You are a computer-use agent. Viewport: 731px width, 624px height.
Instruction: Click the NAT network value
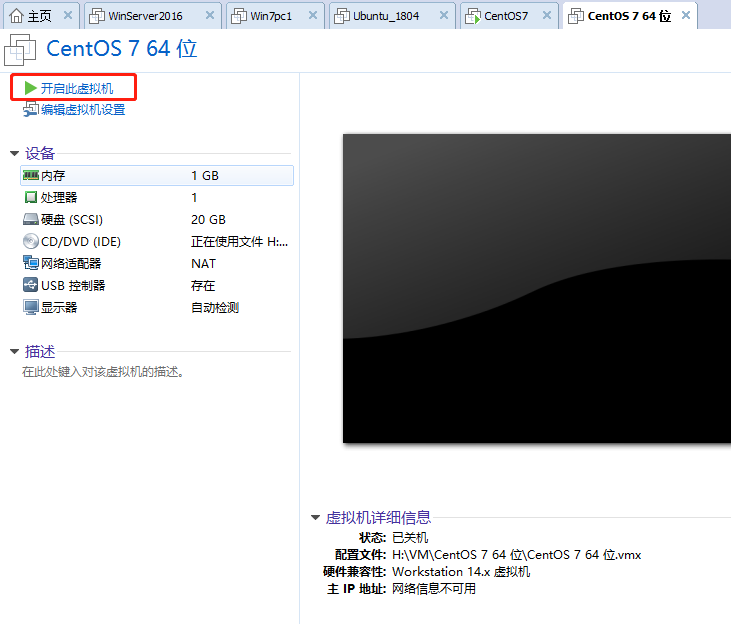pyautogui.click(x=203, y=263)
